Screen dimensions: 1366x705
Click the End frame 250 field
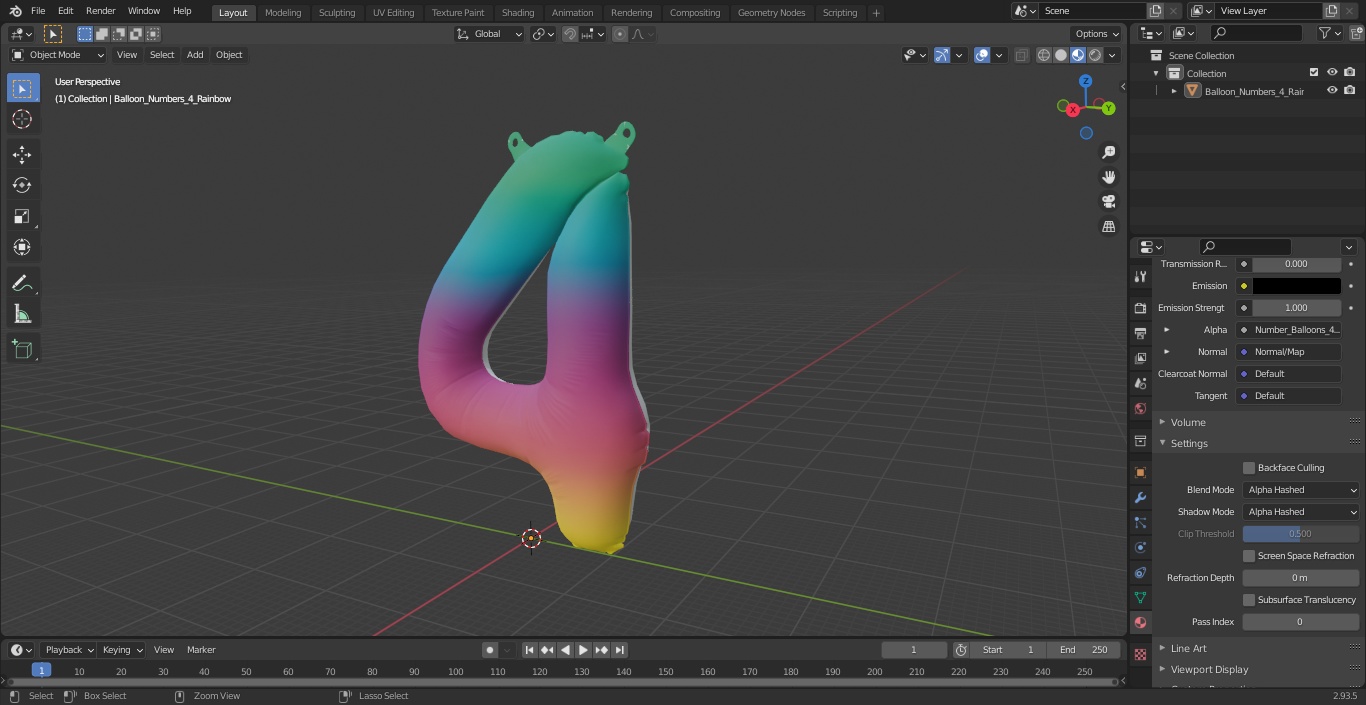pyautogui.click(x=1084, y=650)
